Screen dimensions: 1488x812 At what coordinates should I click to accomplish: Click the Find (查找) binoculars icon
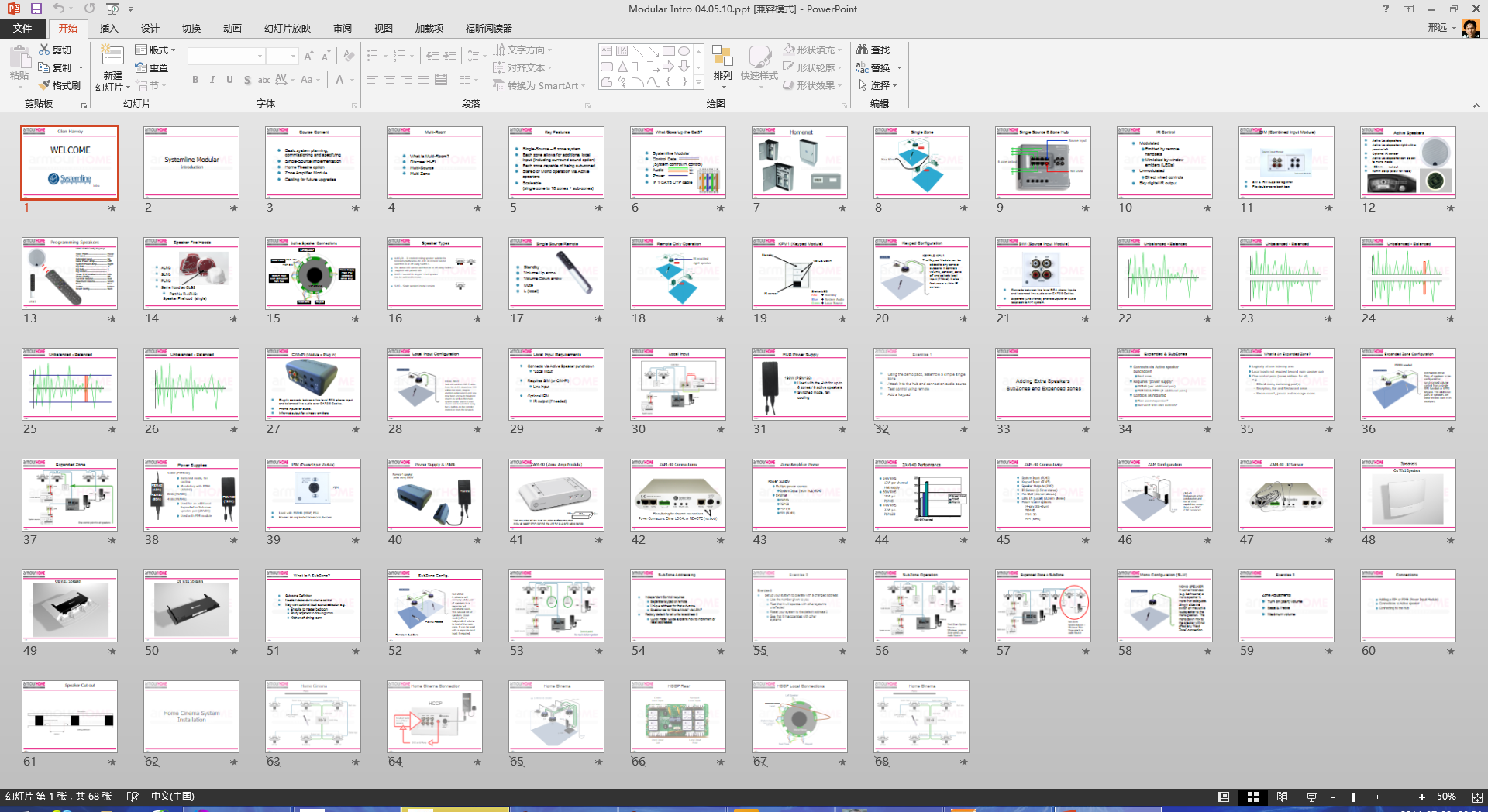tap(862, 50)
